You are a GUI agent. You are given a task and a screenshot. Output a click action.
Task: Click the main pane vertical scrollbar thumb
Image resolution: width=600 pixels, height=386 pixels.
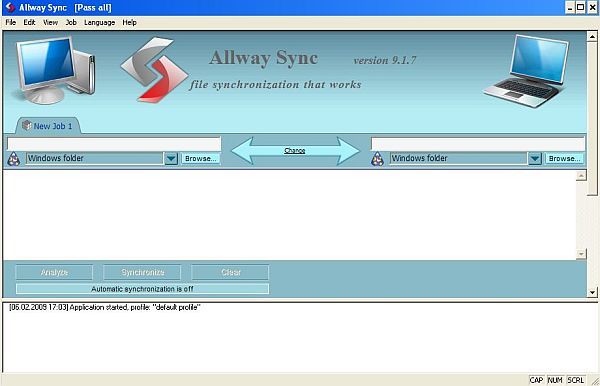pyautogui.click(x=592, y=119)
